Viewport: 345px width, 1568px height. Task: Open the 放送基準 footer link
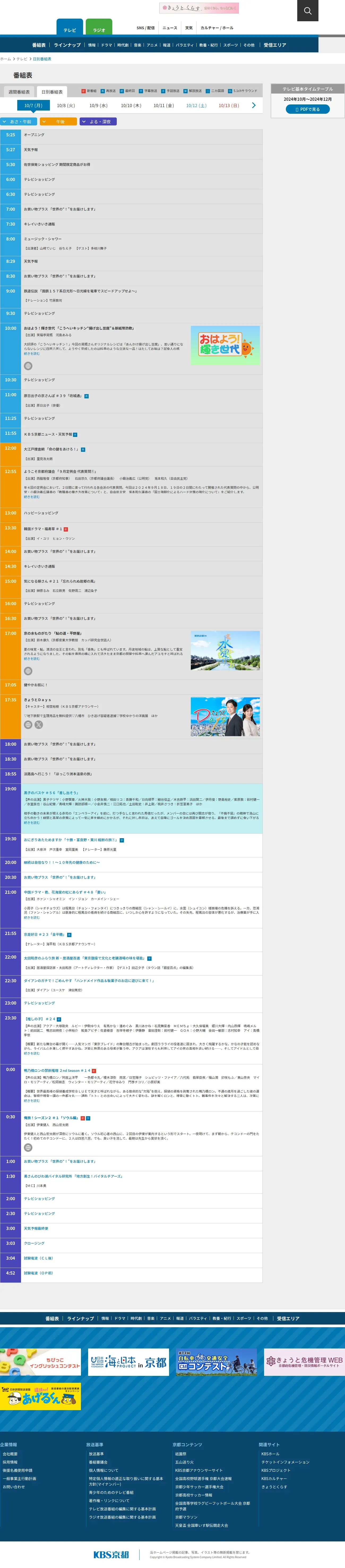click(x=96, y=1454)
